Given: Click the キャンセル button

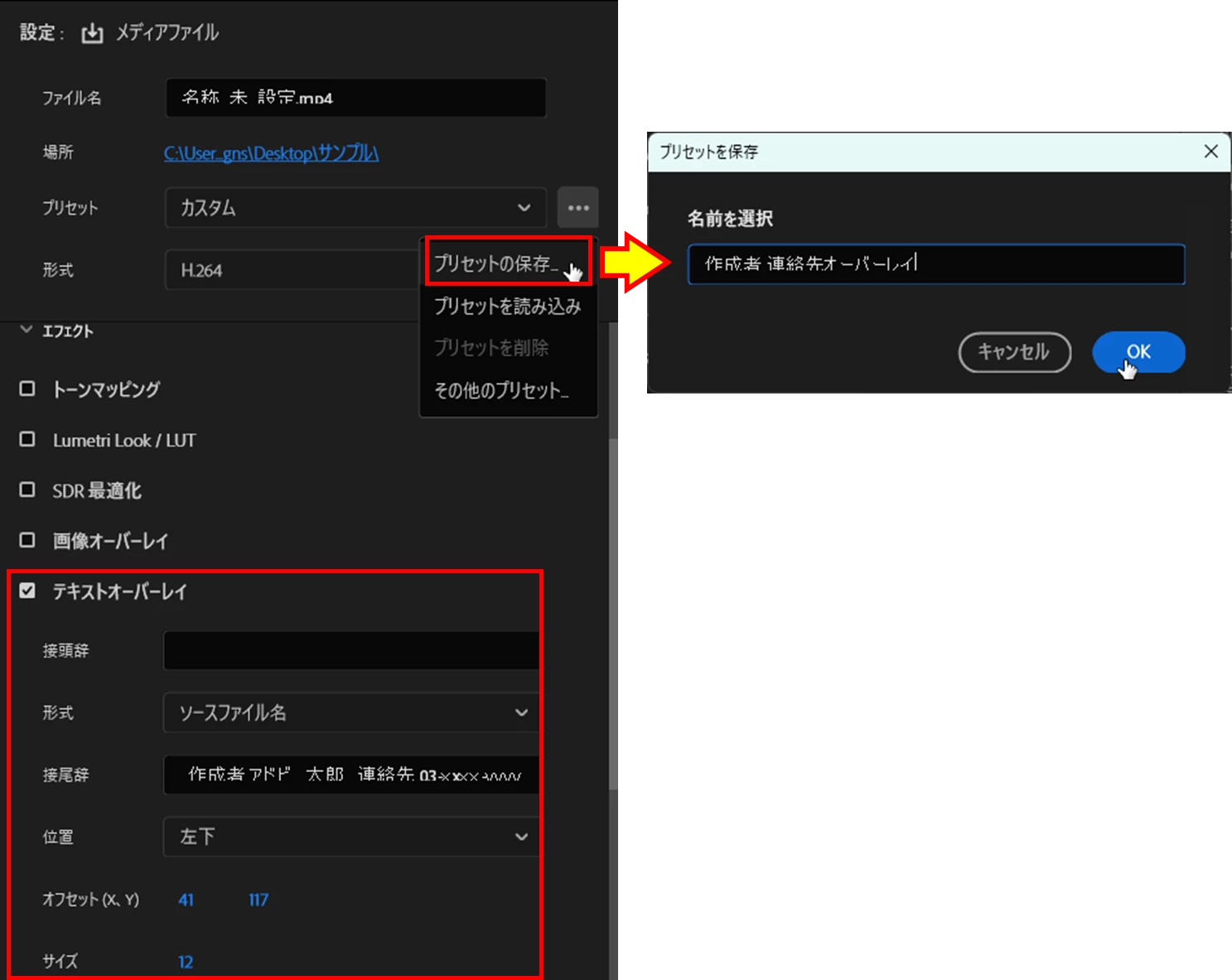Looking at the screenshot, I should pos(1014,352).
